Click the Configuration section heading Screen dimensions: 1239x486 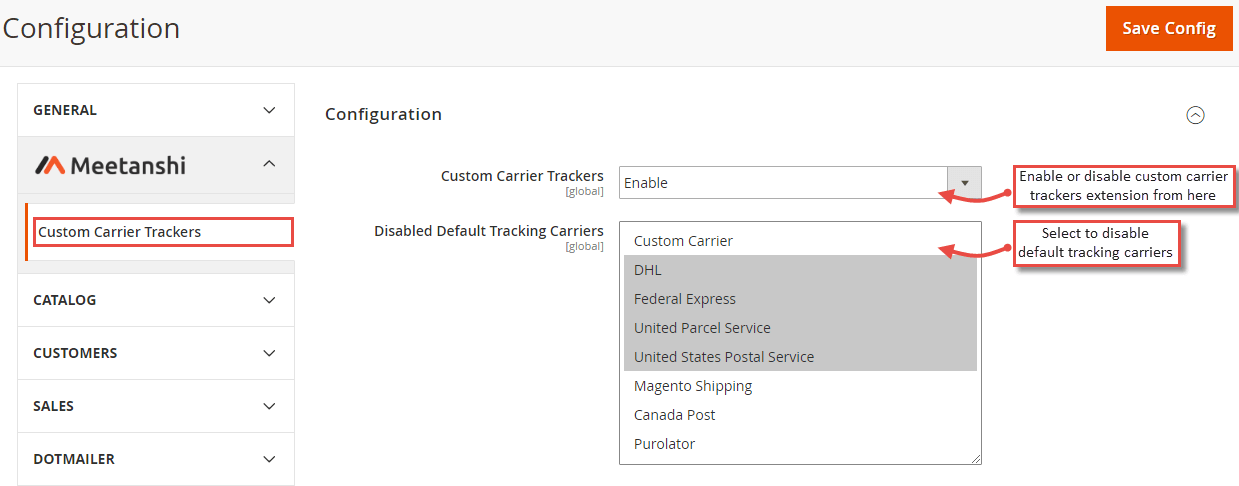pos(383,114)
